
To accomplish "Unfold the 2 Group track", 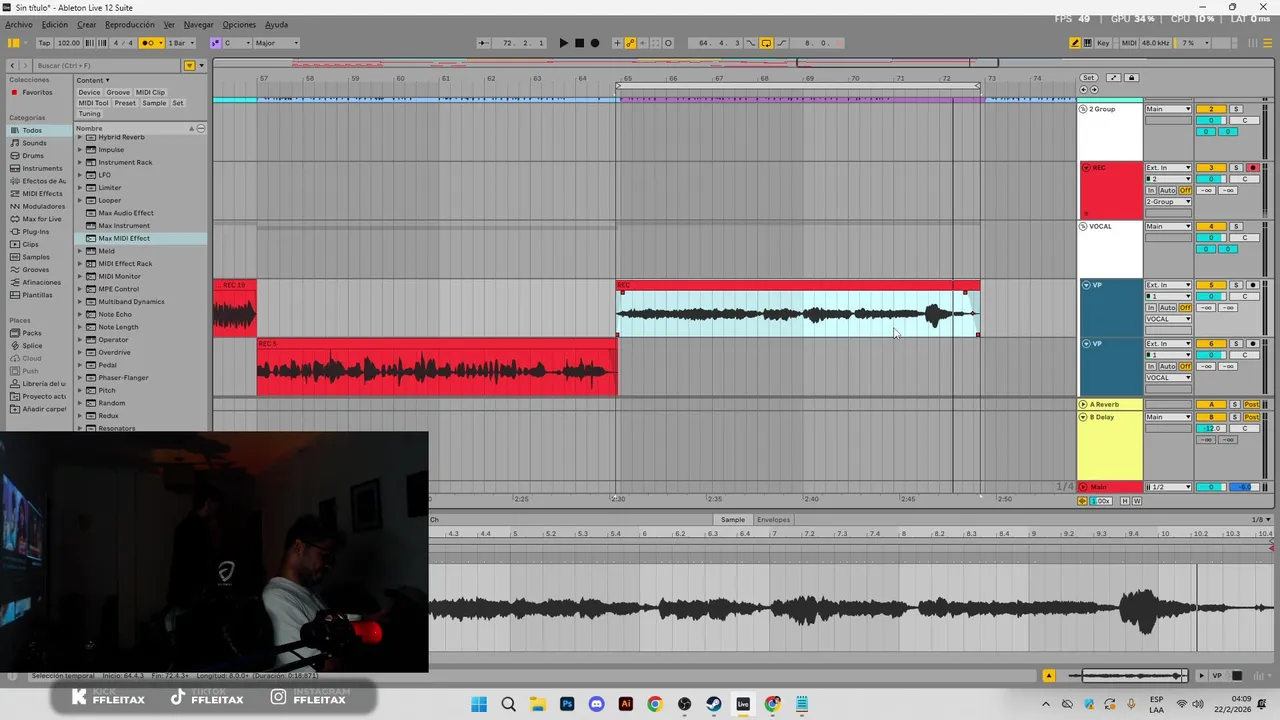I will 1083,109.
